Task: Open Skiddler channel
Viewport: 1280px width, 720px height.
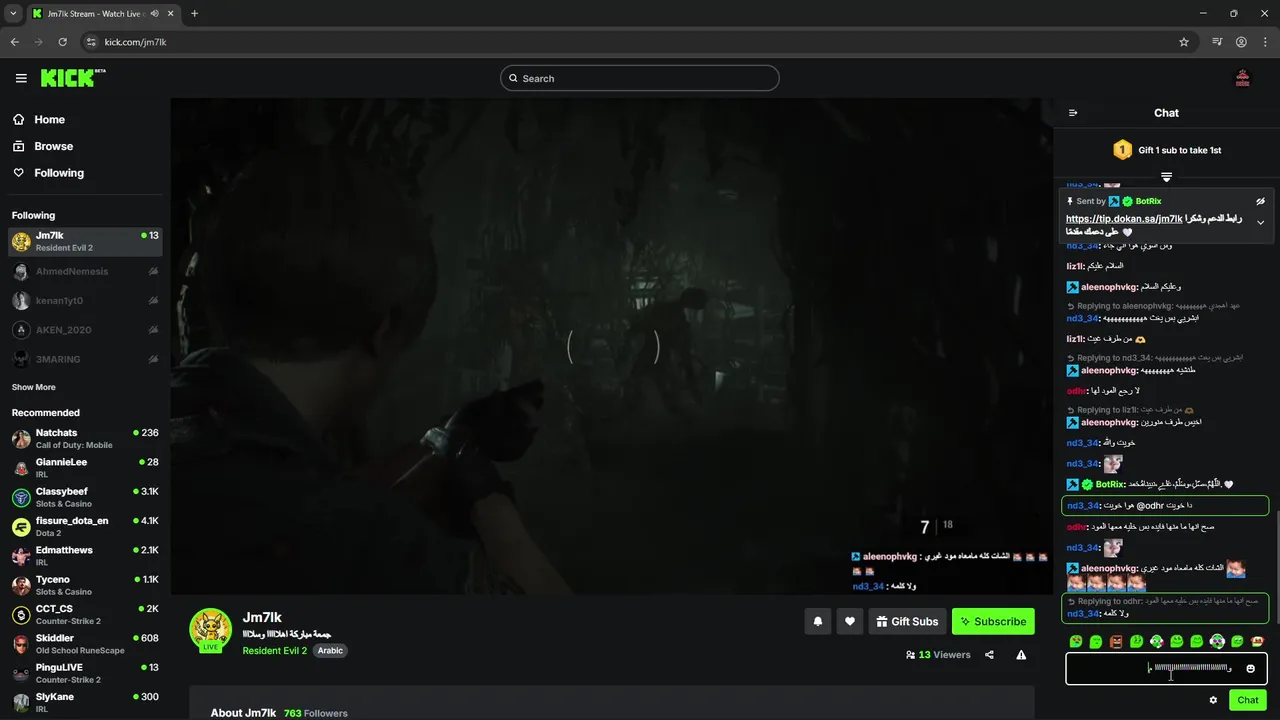Action: (85, 643)
